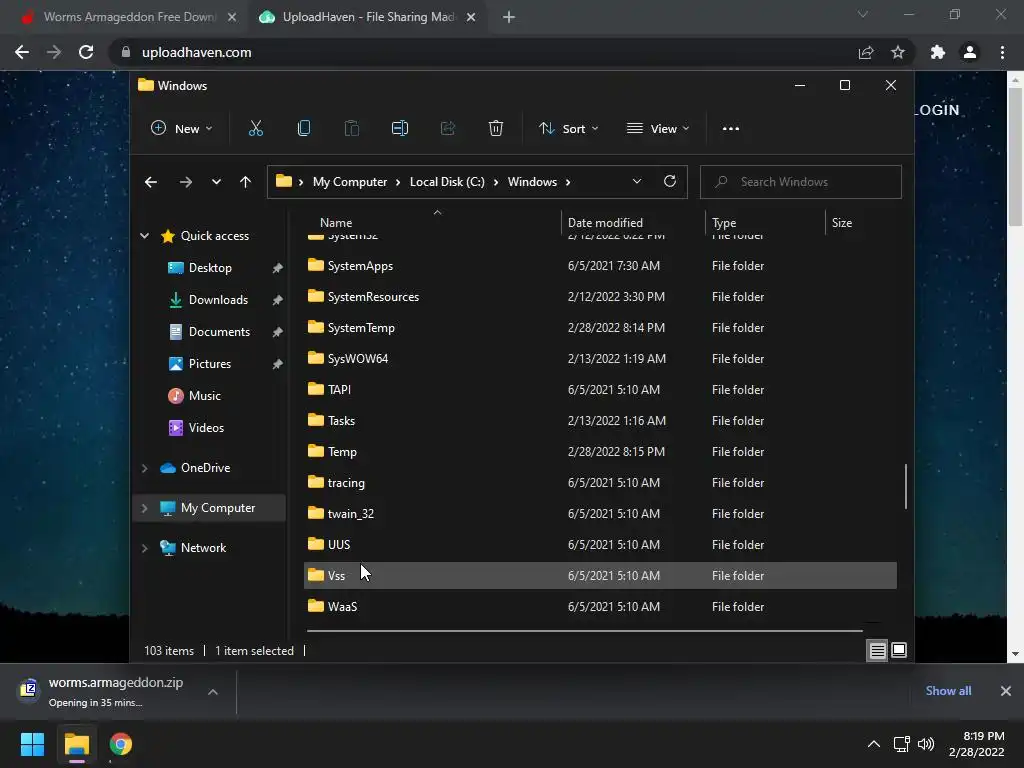This screenshot has width=1024, height=768.
Task: Click Chrome's back arrow button
Action: (x=22, y=52)
